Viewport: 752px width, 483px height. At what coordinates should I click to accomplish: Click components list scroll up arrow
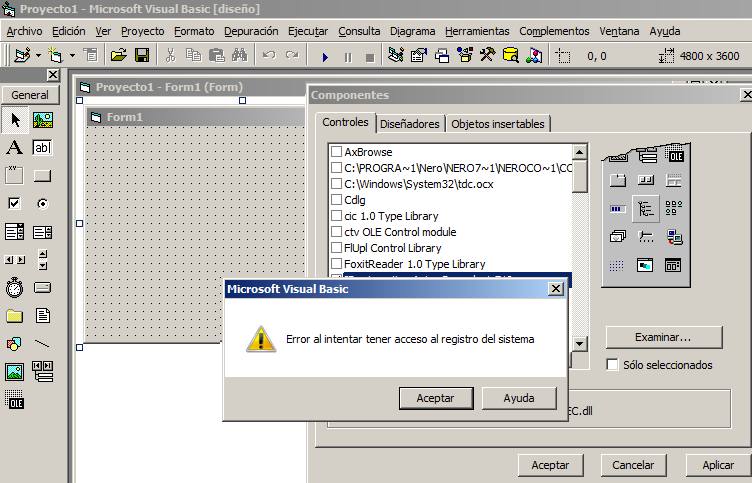[580, 152]
